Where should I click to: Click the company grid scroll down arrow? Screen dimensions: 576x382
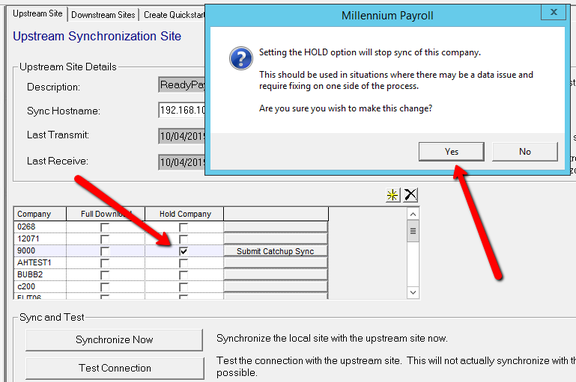point(413,293)
